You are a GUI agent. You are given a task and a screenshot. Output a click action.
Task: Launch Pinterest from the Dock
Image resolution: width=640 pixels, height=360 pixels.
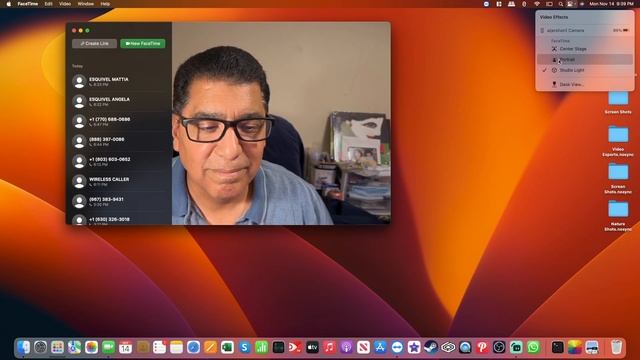click(x=482, y=347)
